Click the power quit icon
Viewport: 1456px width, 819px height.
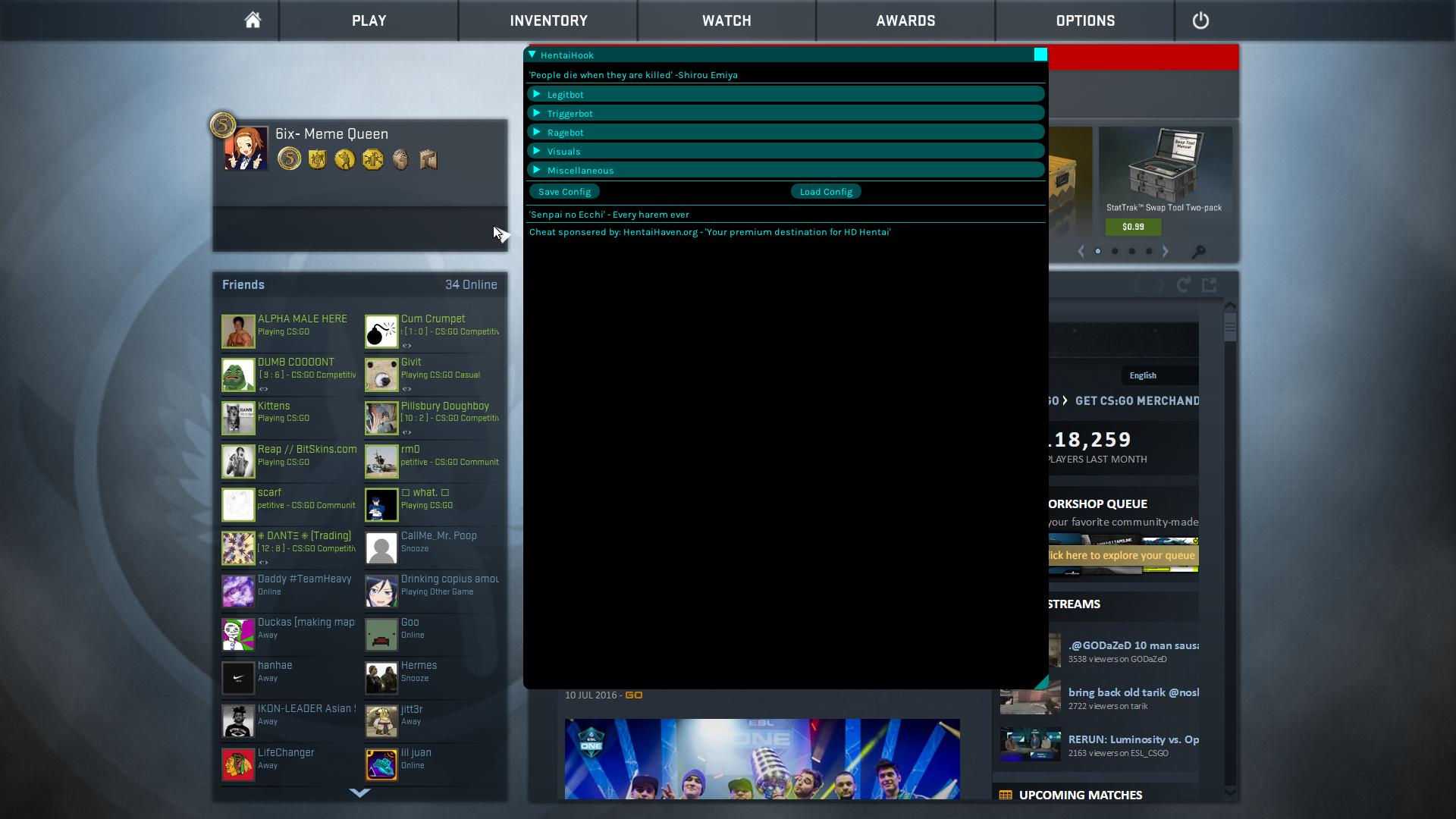tap(1200, 20)
